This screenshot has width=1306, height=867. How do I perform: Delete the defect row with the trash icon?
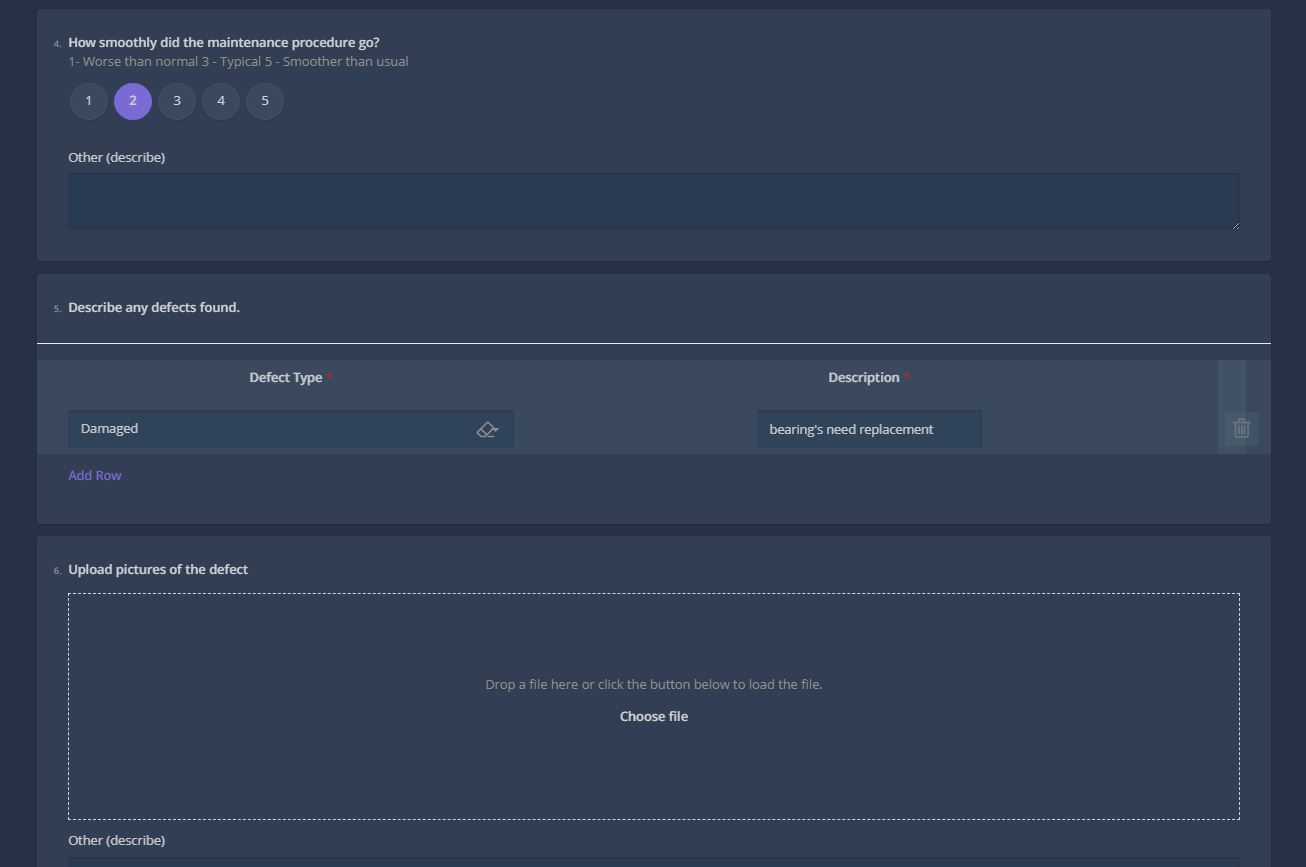[x=1240, y=428]
